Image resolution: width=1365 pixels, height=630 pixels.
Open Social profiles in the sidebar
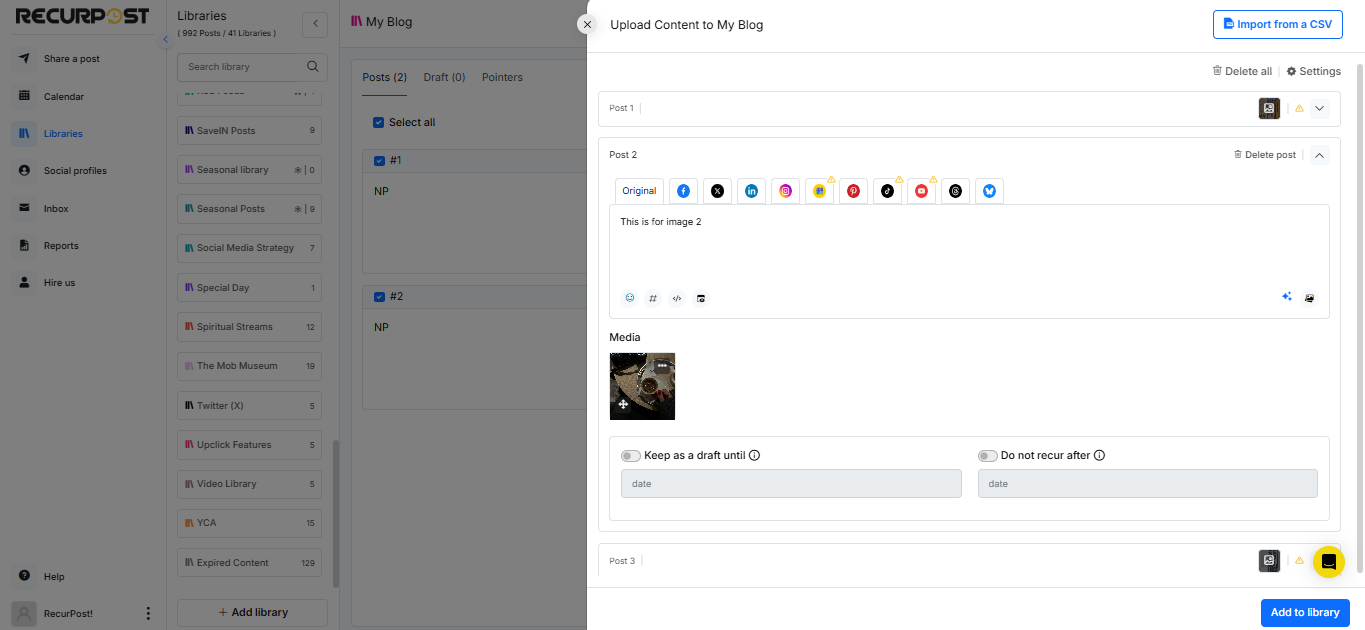(x=75, y=171)
